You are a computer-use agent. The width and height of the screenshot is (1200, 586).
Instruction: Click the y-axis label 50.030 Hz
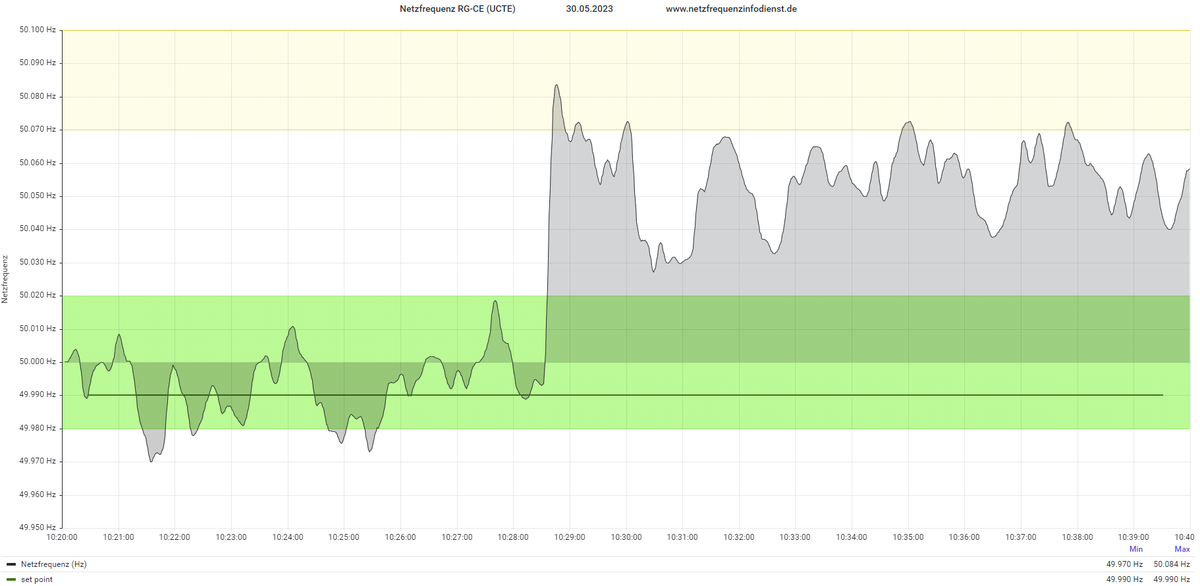pos(37,262)
